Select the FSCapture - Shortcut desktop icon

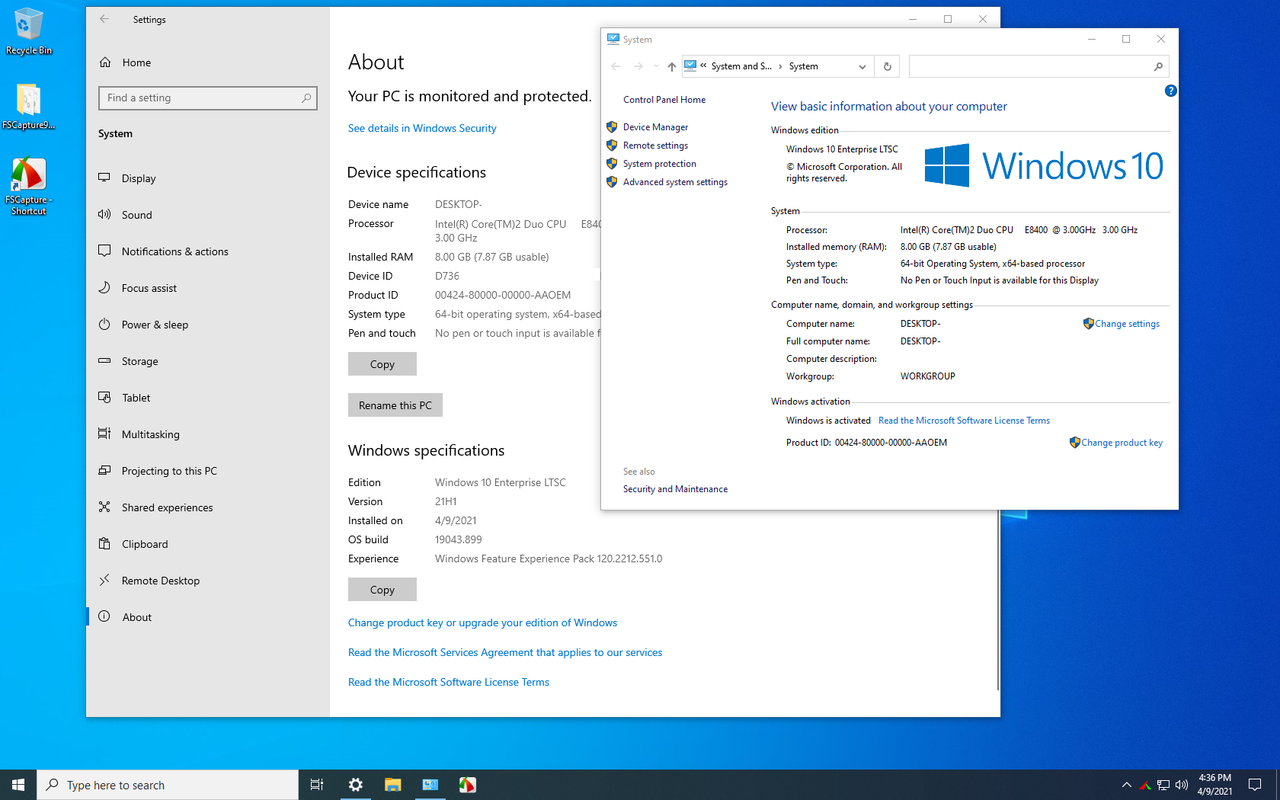[28, 187]
